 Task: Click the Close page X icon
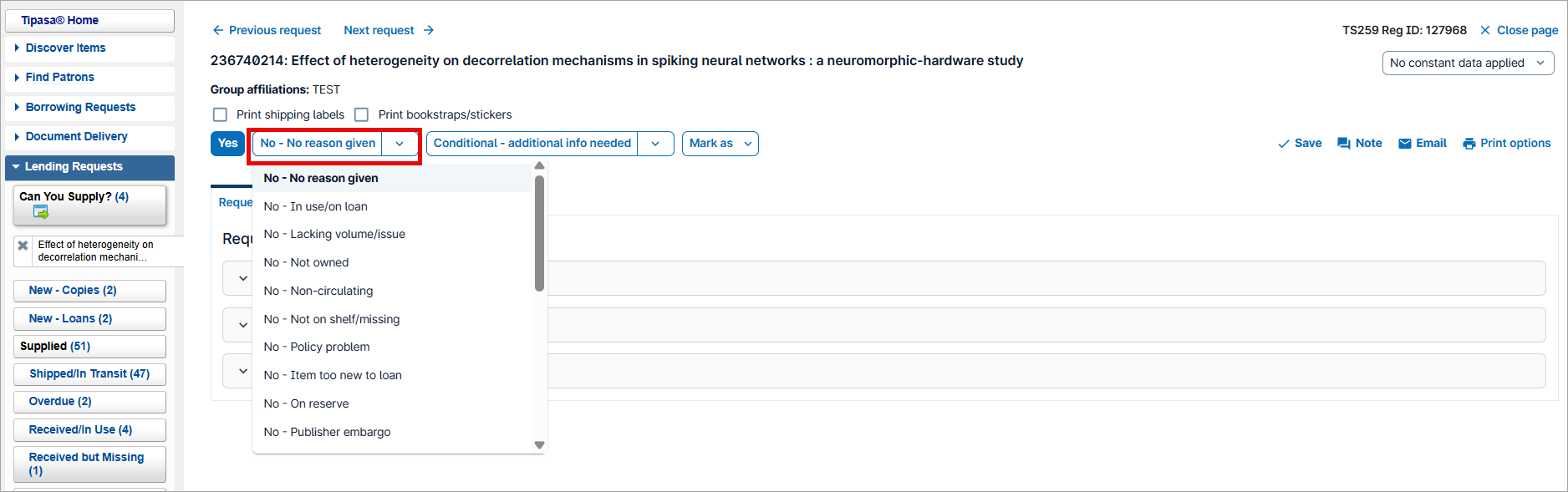[1485, 30]
